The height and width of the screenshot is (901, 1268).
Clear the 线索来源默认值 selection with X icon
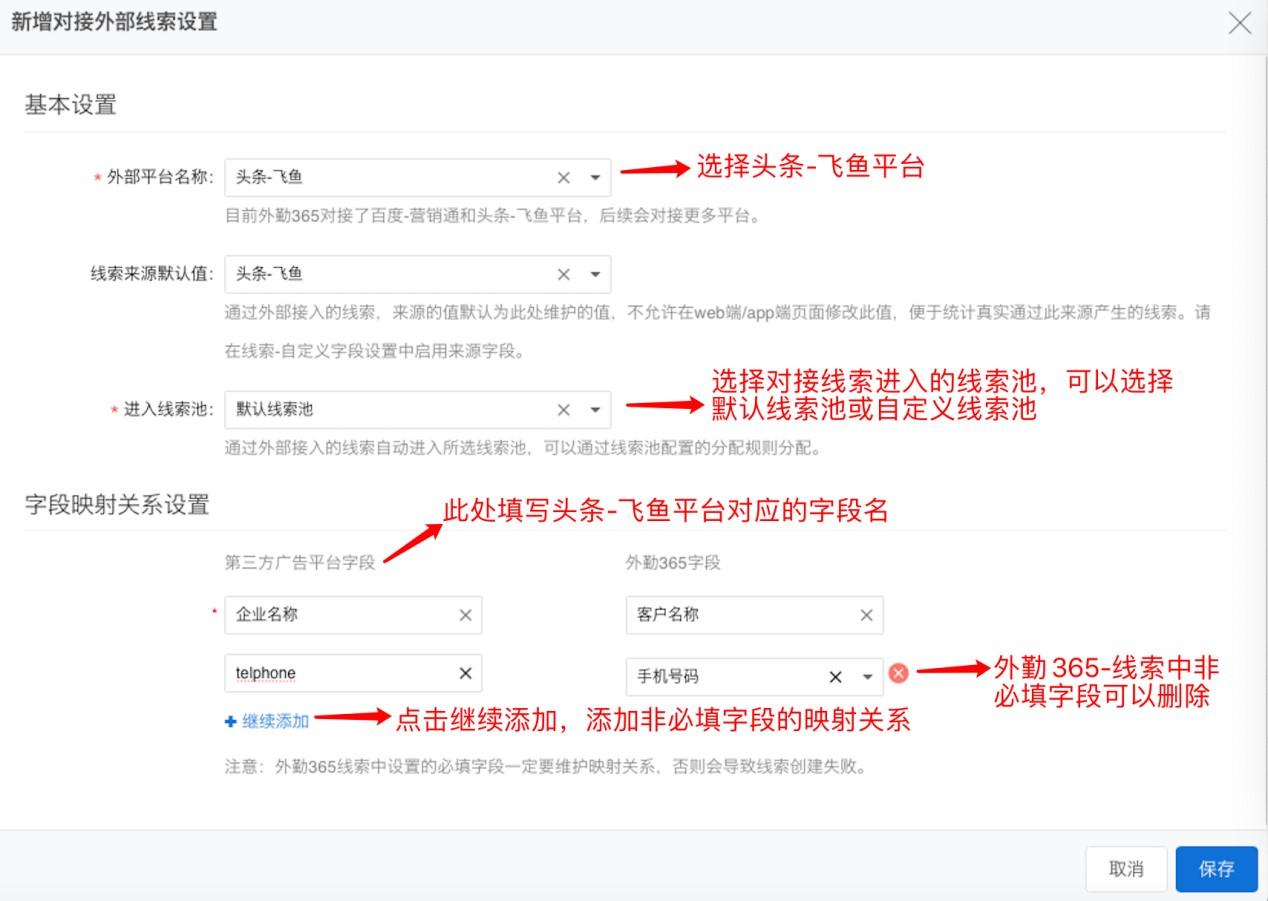[x=564, y=274]
